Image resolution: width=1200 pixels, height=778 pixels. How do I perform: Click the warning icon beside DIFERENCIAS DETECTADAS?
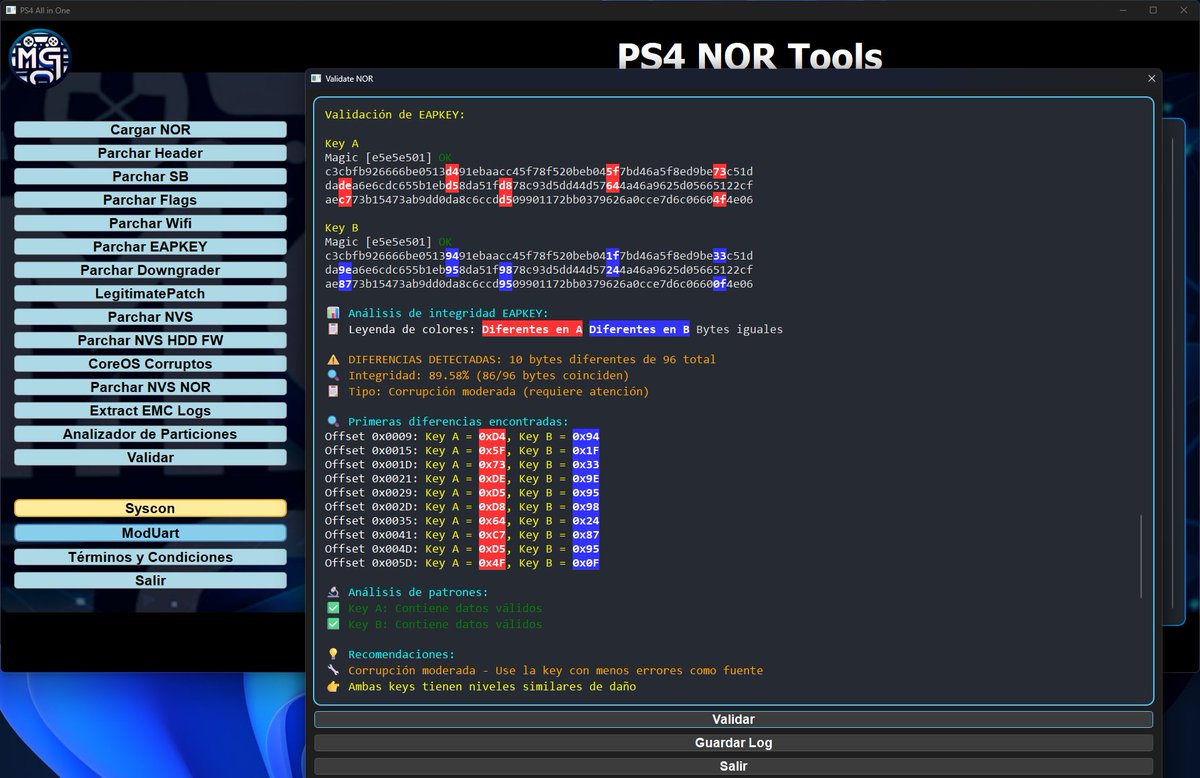(x=333, y=359)
